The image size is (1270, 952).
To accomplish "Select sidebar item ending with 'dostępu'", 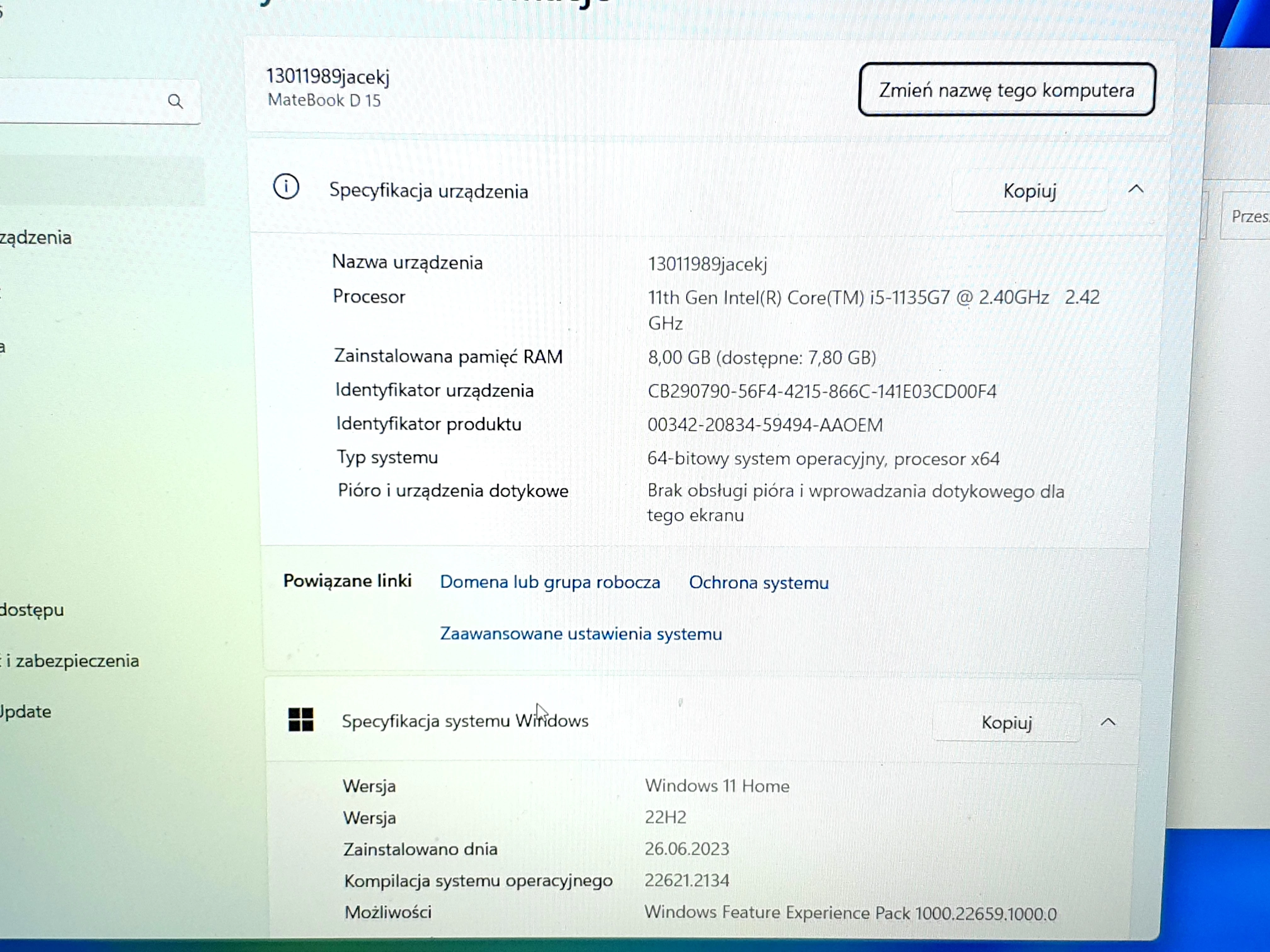I will pos(32,610).
